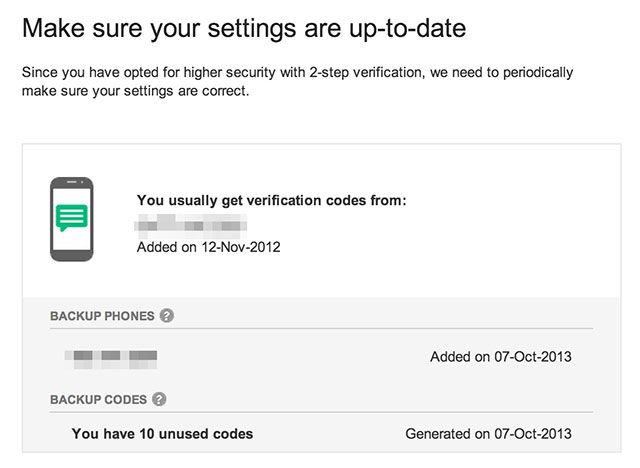640x468 pixels.
Task: Click the green message bubble on phone
Action: pos(72,217)
